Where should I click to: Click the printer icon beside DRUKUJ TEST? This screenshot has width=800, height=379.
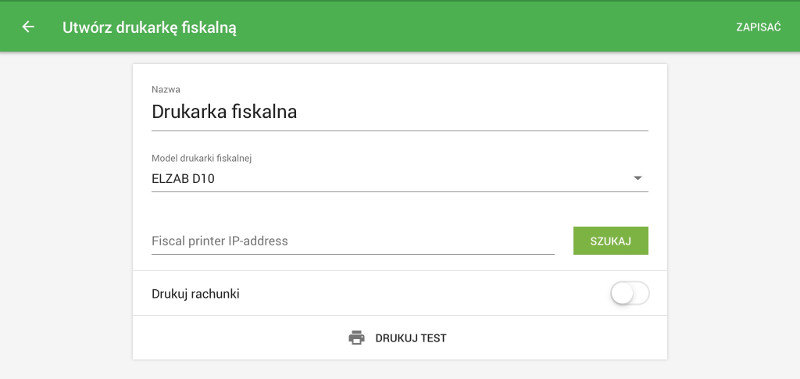point(357,338)
